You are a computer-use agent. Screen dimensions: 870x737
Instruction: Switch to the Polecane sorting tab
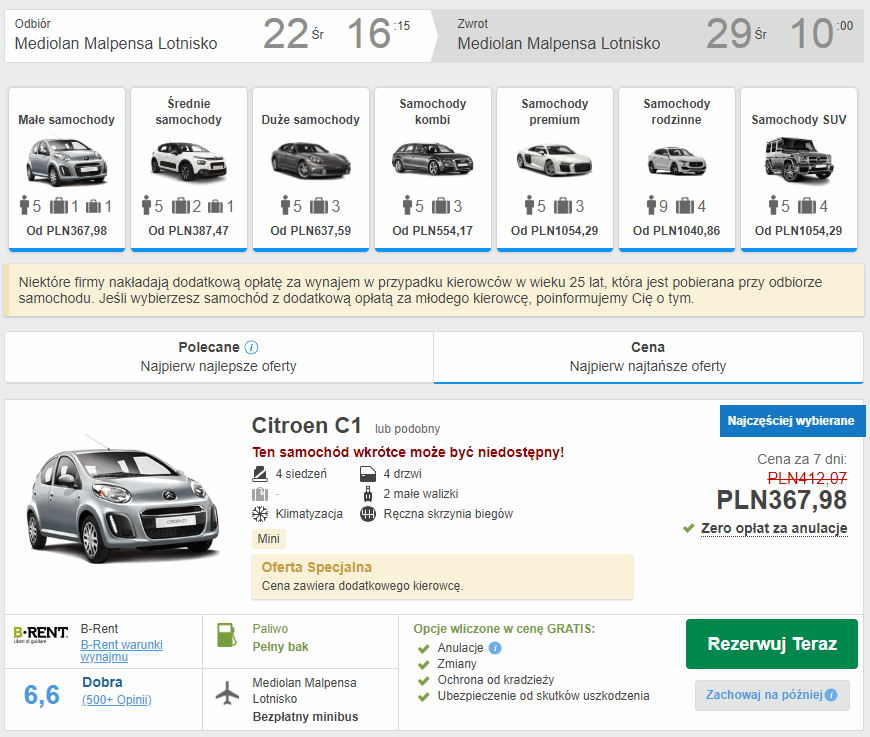click(219, 357)
